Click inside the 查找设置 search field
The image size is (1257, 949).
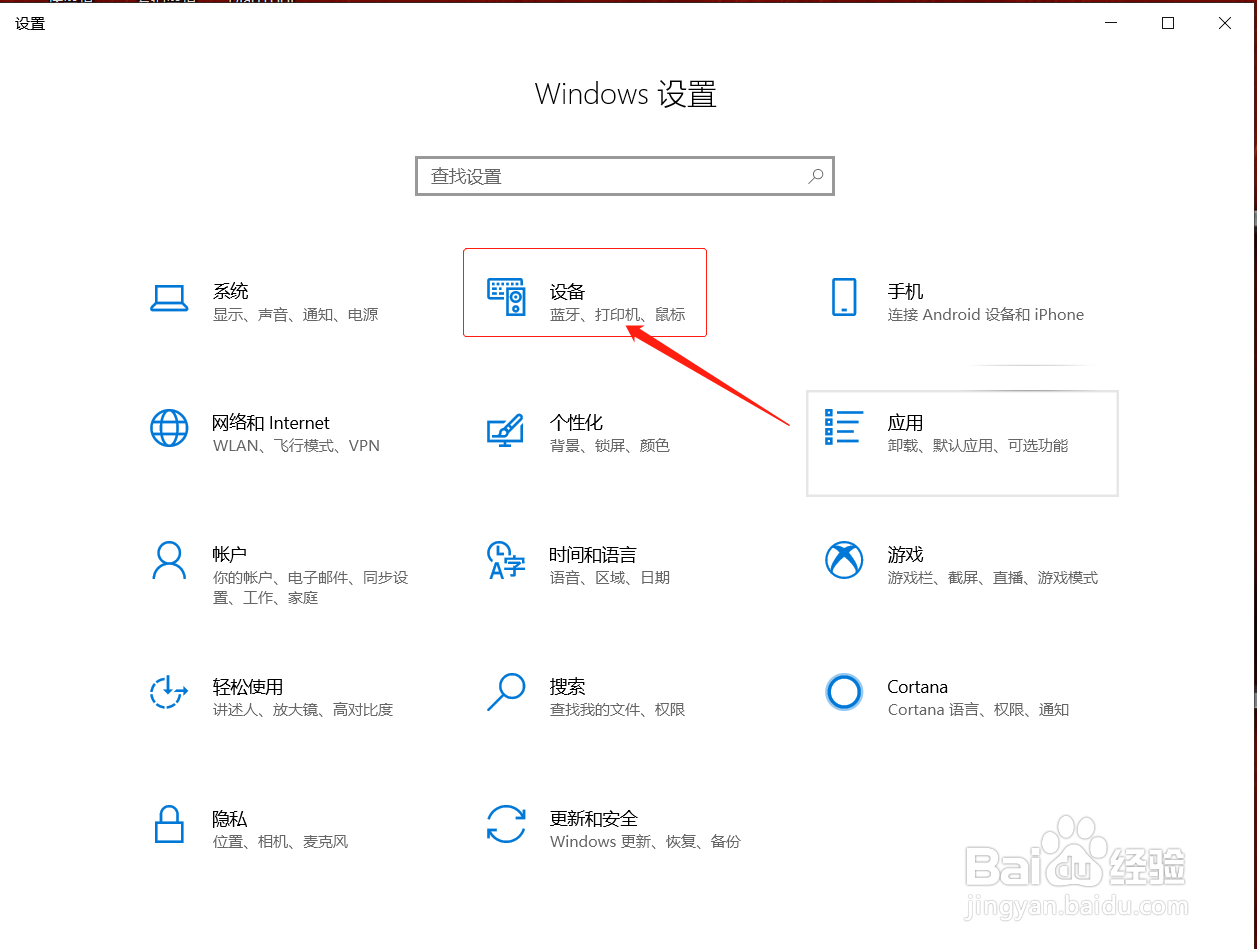600,175
